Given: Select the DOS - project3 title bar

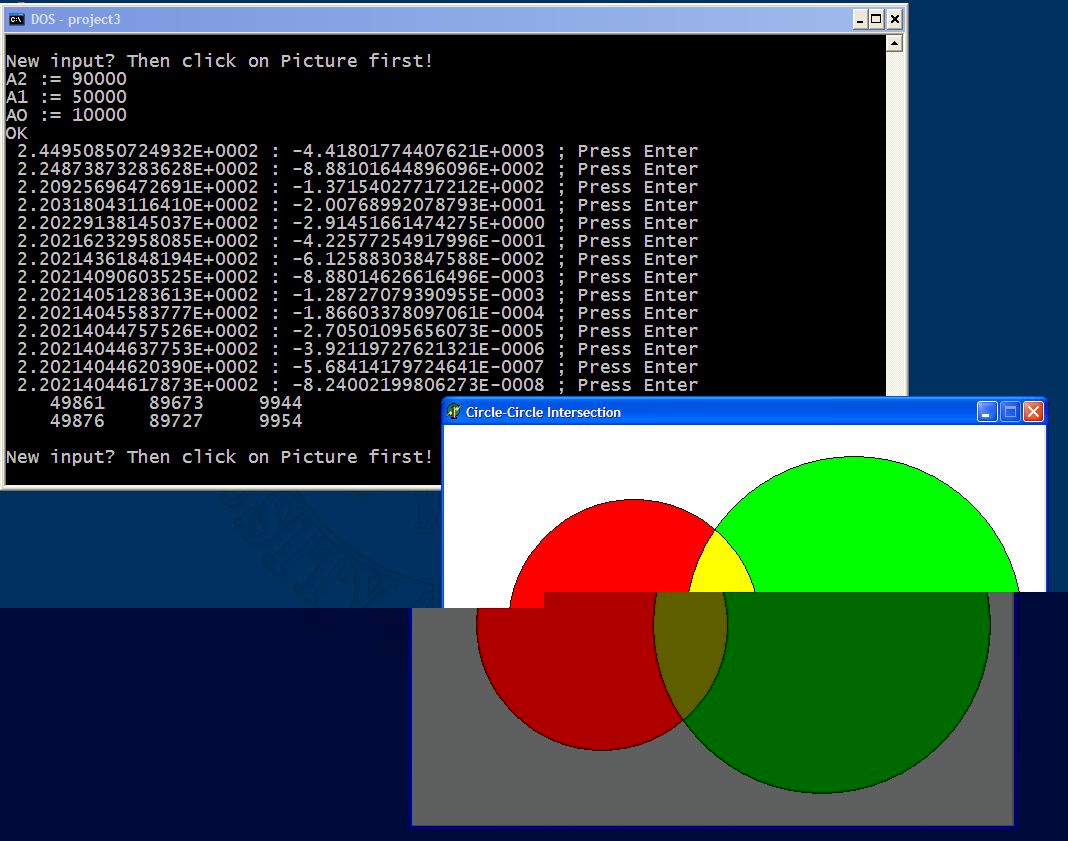Looking at the screenshot, I should tap(400, 19).
